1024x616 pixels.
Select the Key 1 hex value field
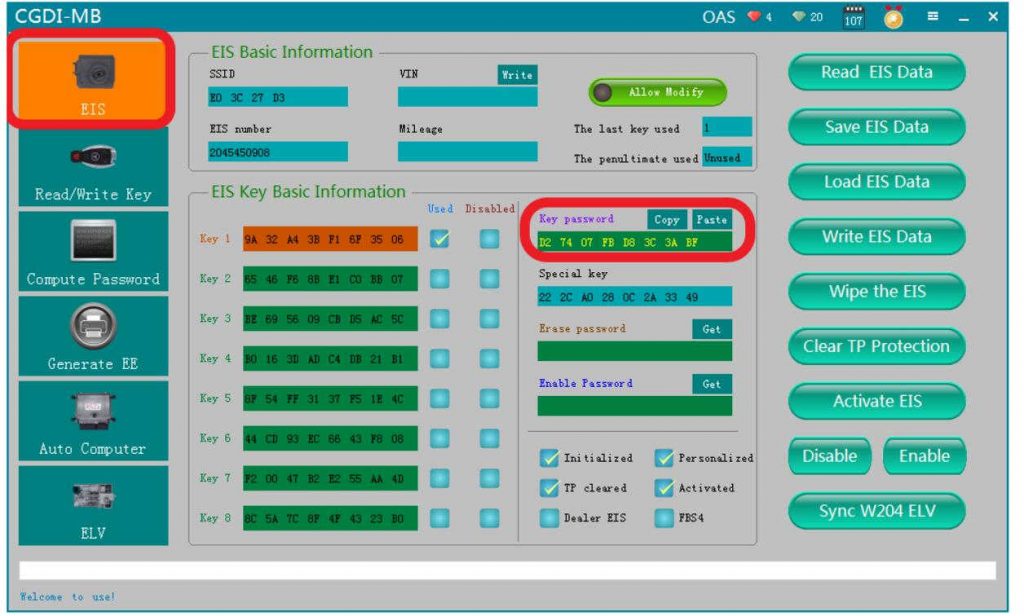tap(330, 239)
